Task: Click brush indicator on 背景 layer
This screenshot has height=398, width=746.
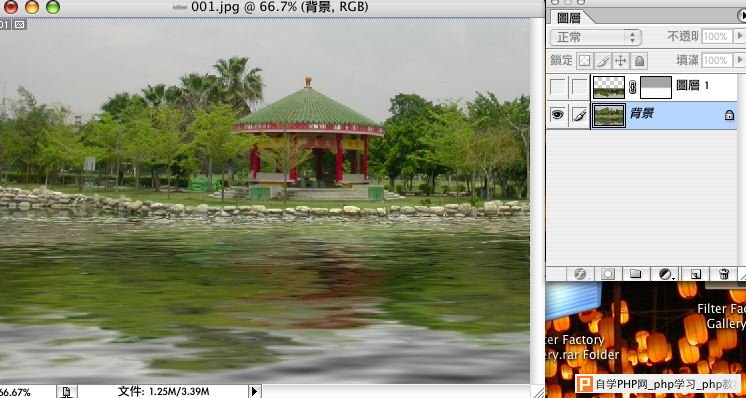Action: pos(579,115)
